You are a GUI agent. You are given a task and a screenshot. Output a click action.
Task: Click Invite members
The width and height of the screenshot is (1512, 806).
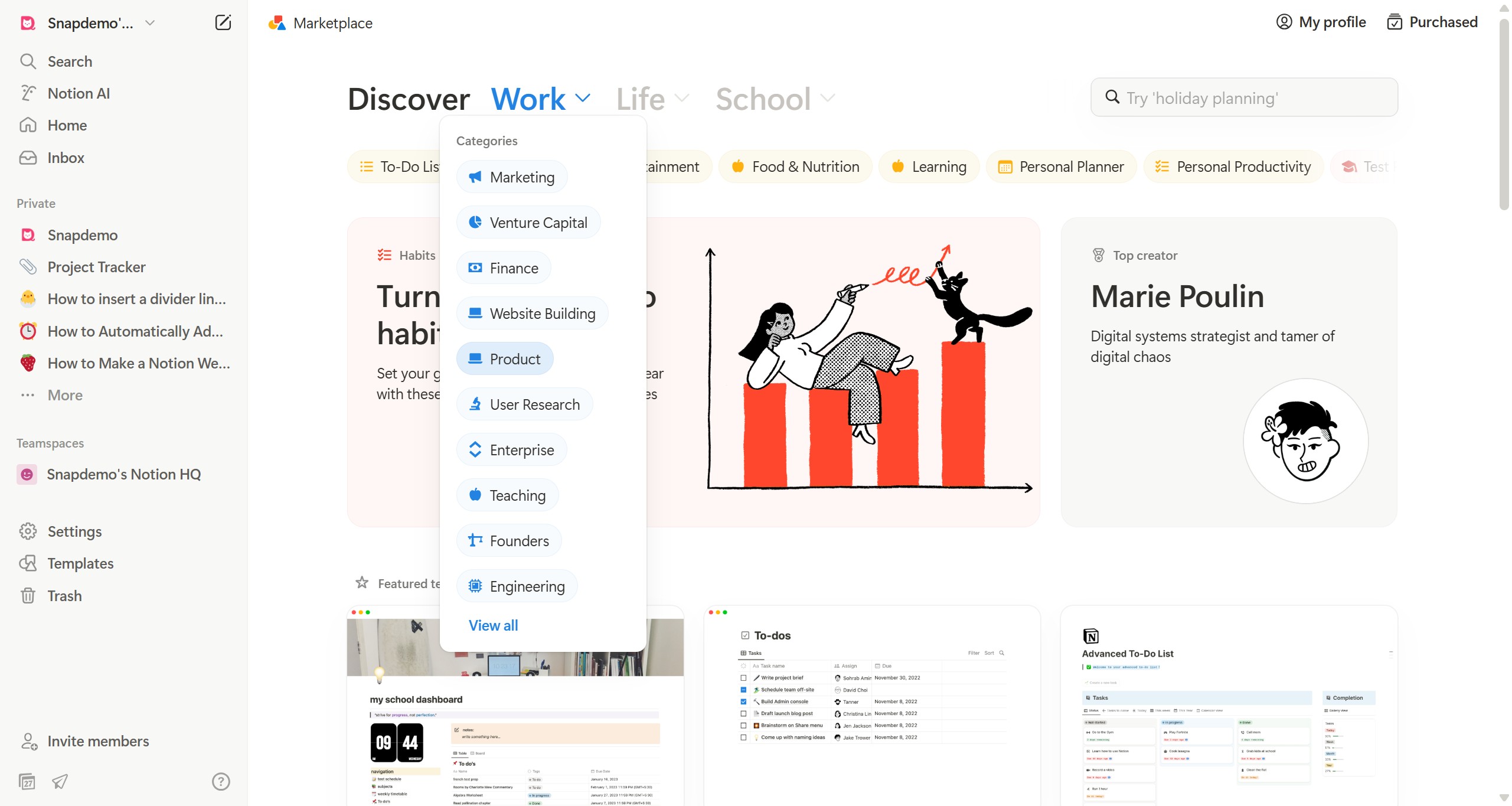coord(124,741)
